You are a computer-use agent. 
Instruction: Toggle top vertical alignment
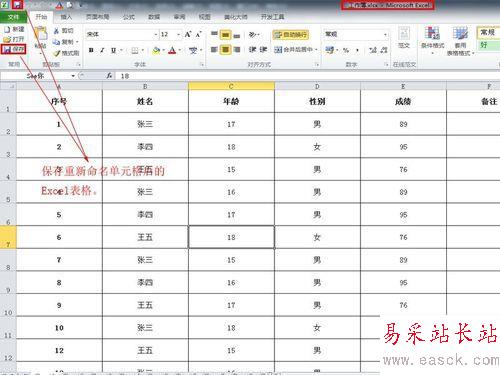tap(214, 35)
